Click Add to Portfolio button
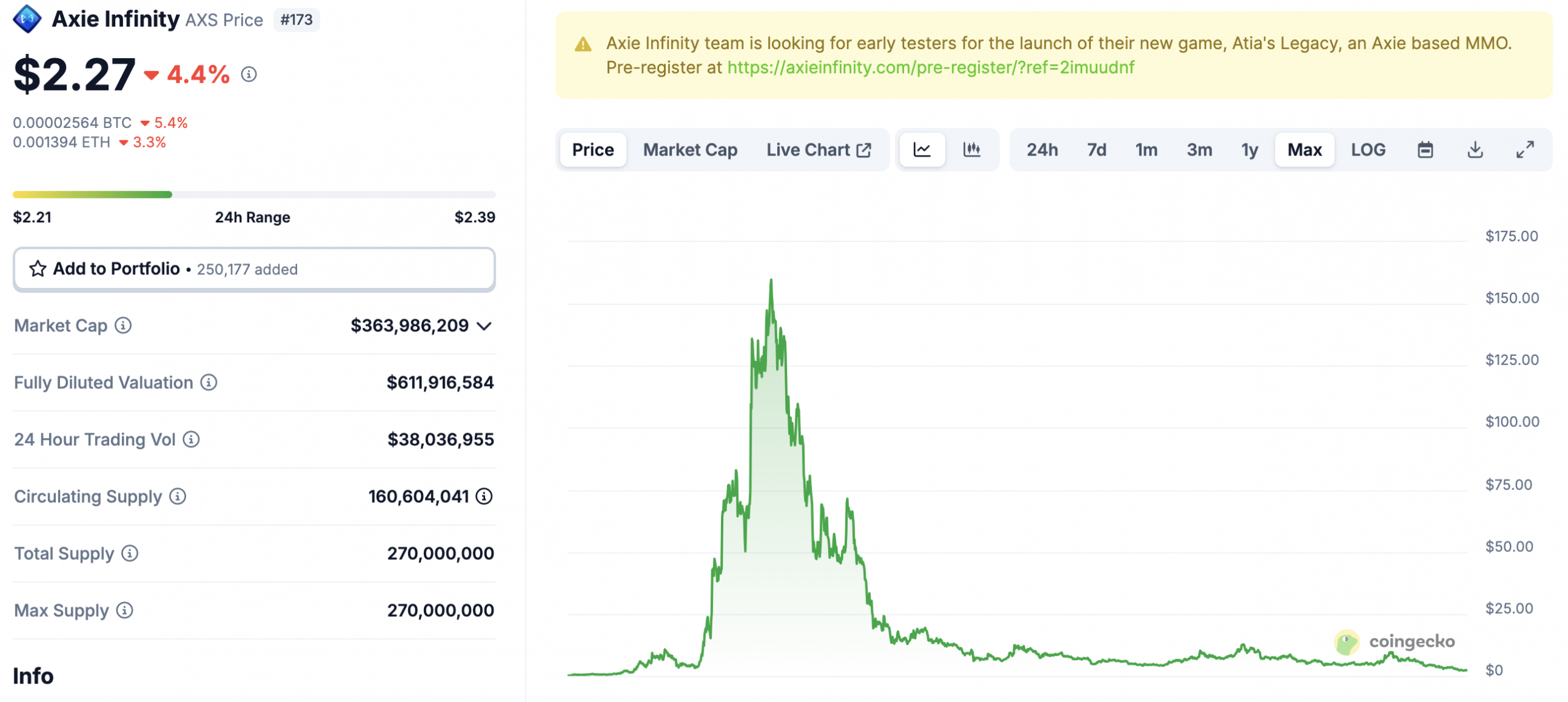This screenshot has width=1568, height=702. (254, 269)
